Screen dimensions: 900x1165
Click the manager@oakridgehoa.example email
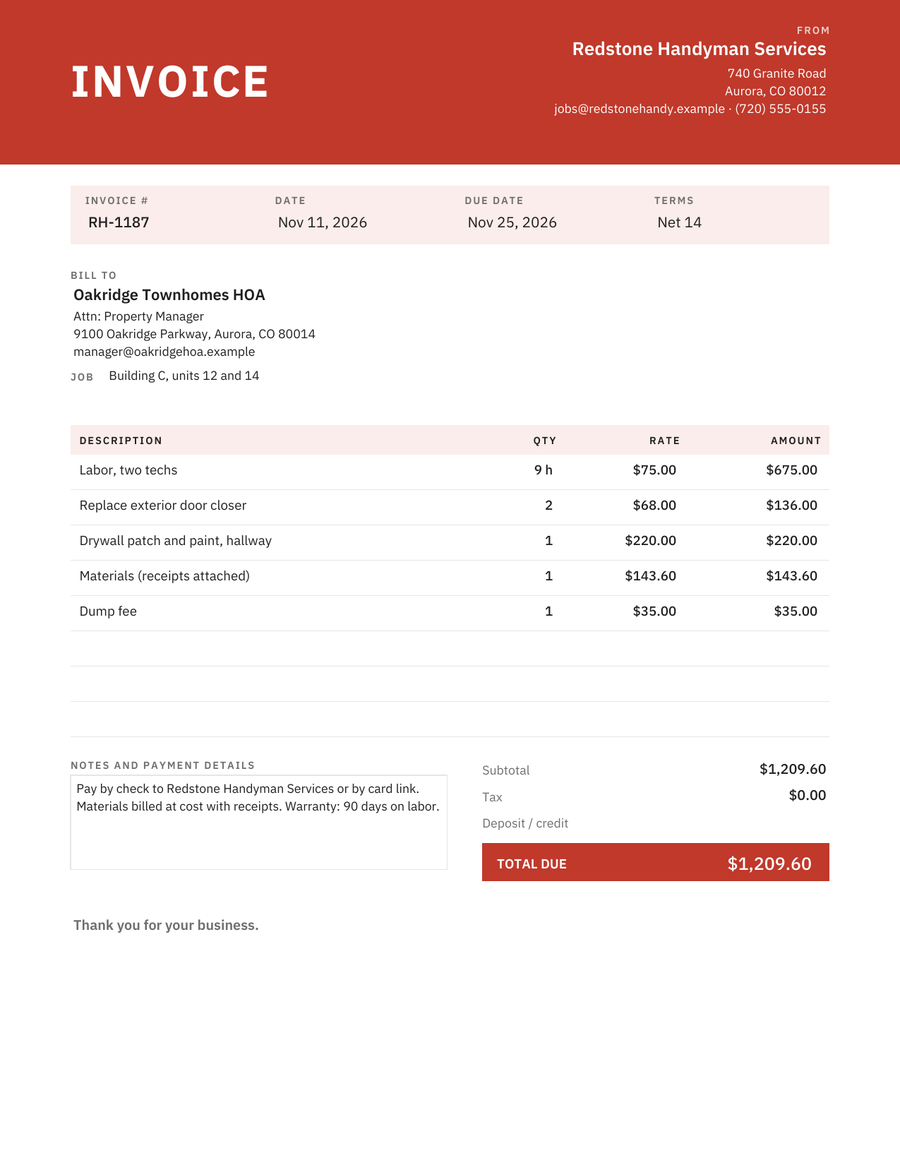[x=164, y=352]
